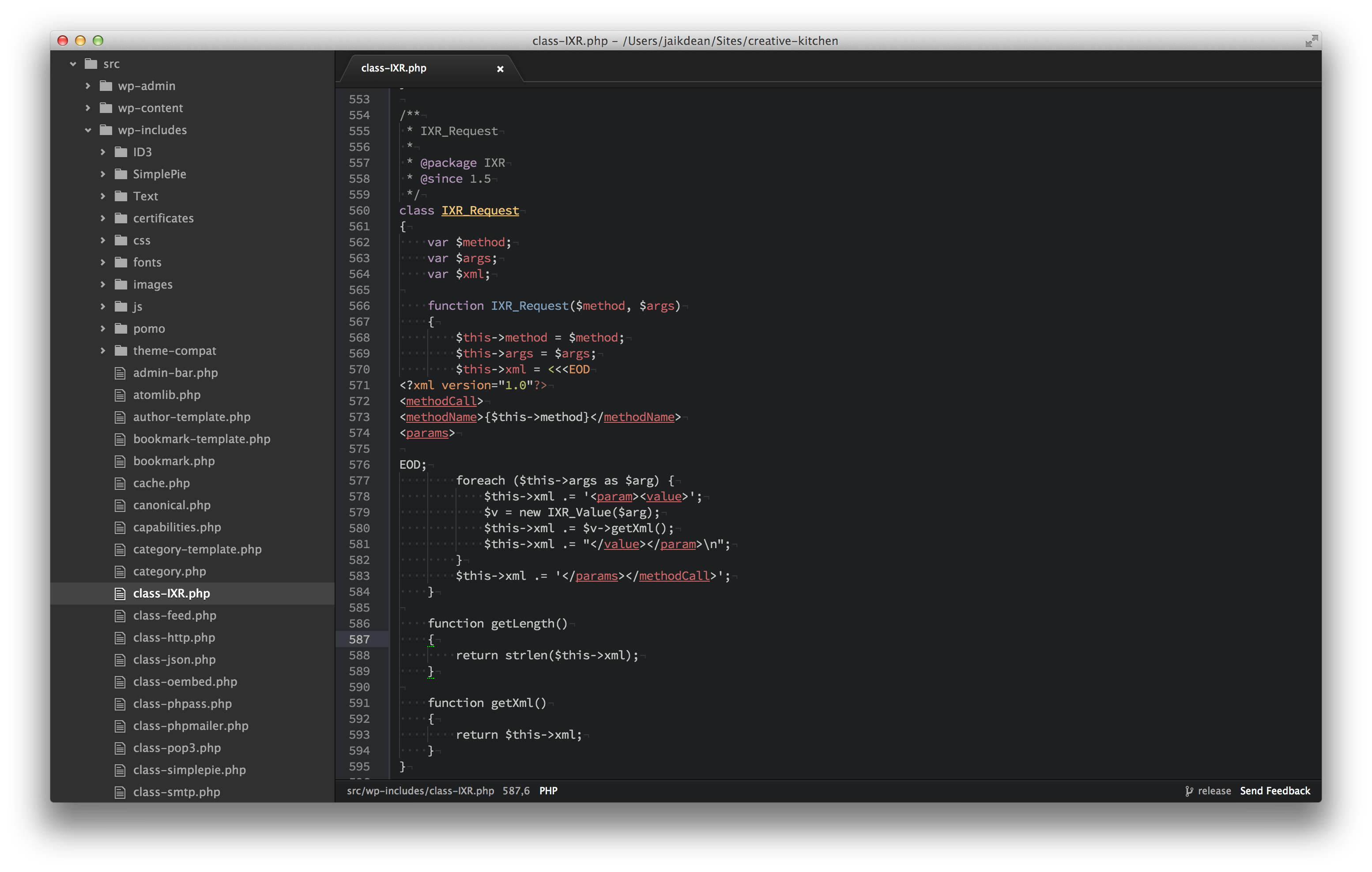Image resolution: width=1372 pixels, height=872 pixels.
Task: Expand the css folder arrow
Action: (102, 241)
